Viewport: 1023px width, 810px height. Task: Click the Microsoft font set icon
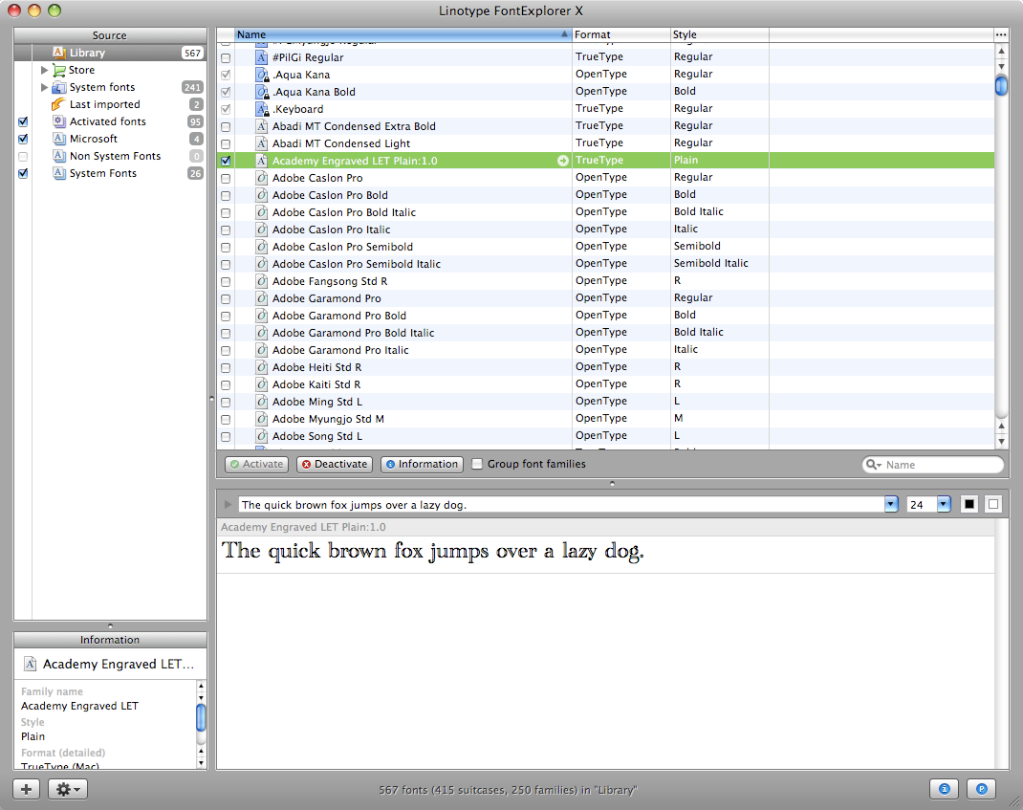tap(59, 138)
